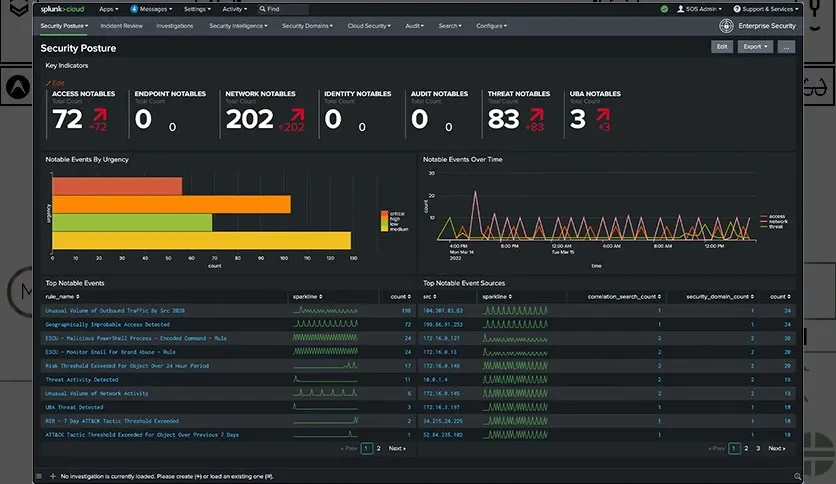Open 'ESCU - Monitor Email For Brand Abuse' rule
The width and height of the screenshot is (836, 484).
click(x=110, y=352)
